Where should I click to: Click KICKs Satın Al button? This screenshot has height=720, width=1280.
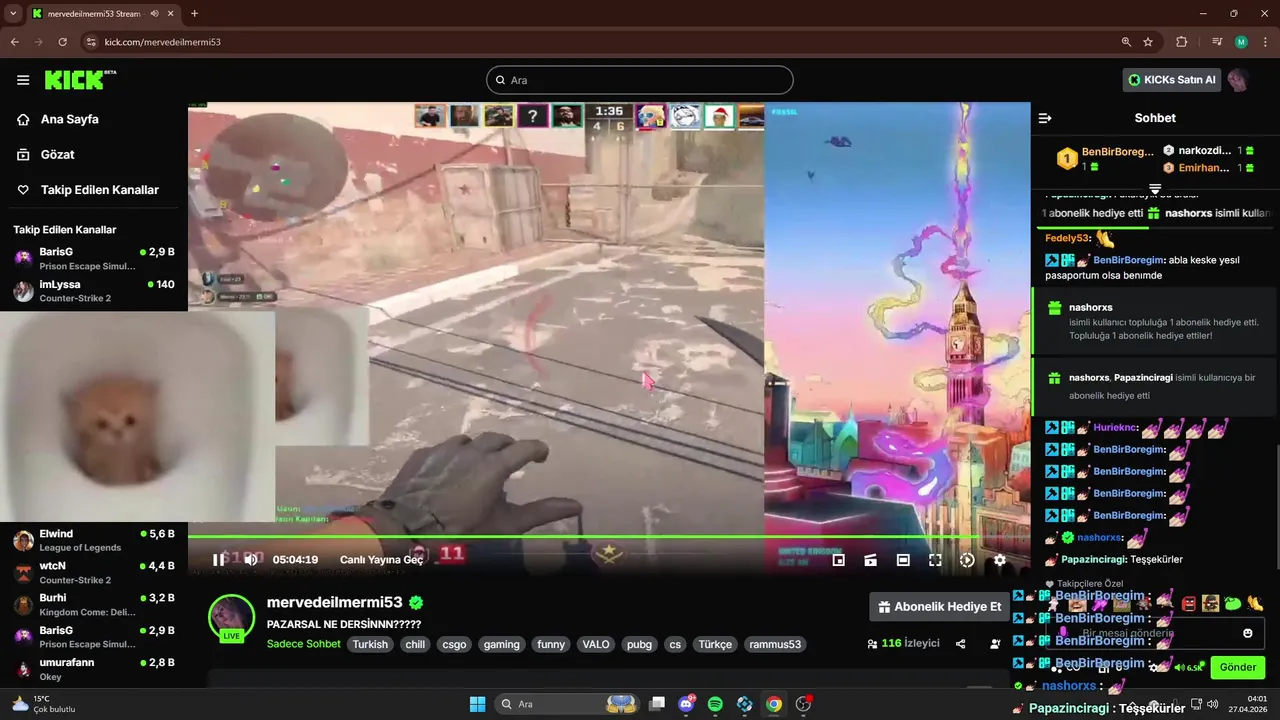[x=1172, y=80]
